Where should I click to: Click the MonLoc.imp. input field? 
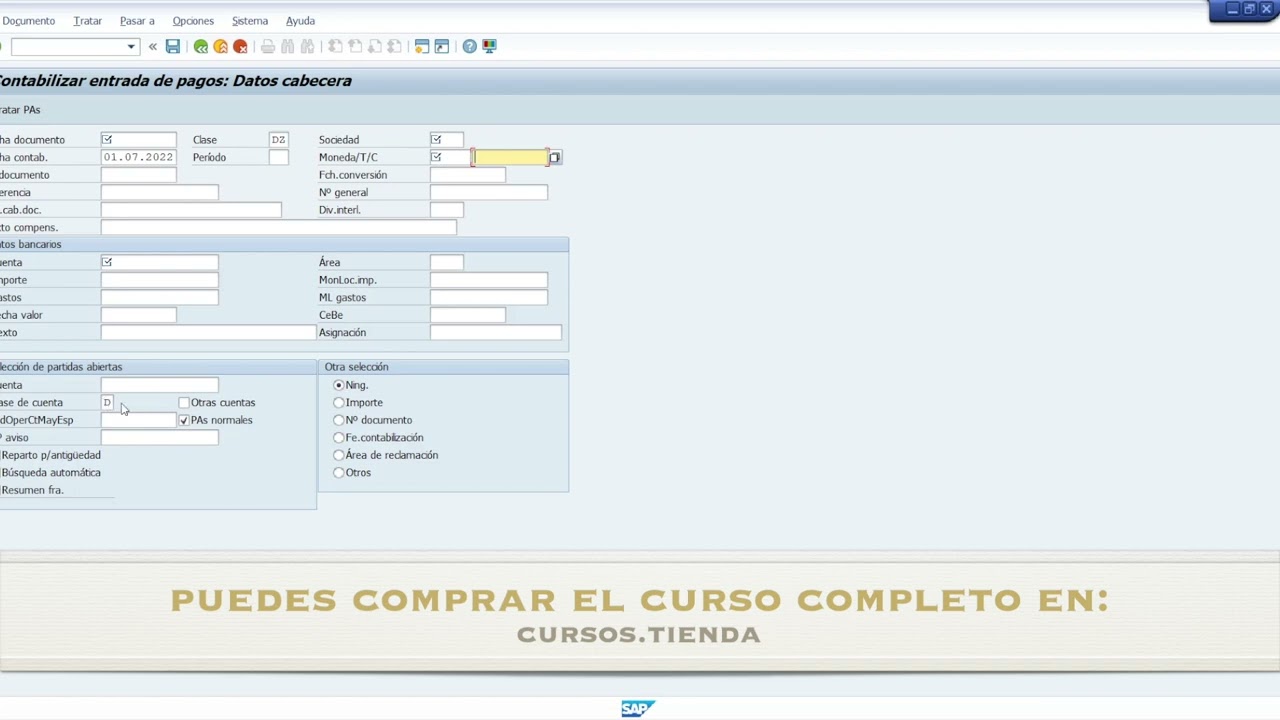(x=489, y=280)
